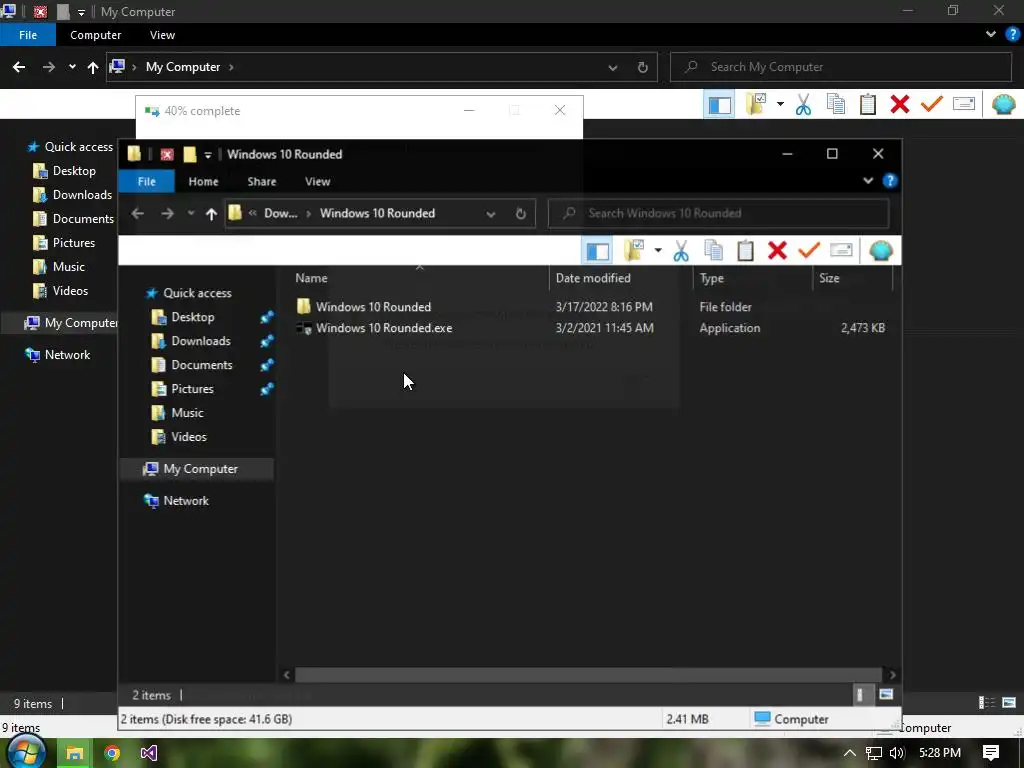Click folder options icon in Windows 10 Rounded toolbar
Viewport: 1024px width, 768px height.
pos(634,251)
